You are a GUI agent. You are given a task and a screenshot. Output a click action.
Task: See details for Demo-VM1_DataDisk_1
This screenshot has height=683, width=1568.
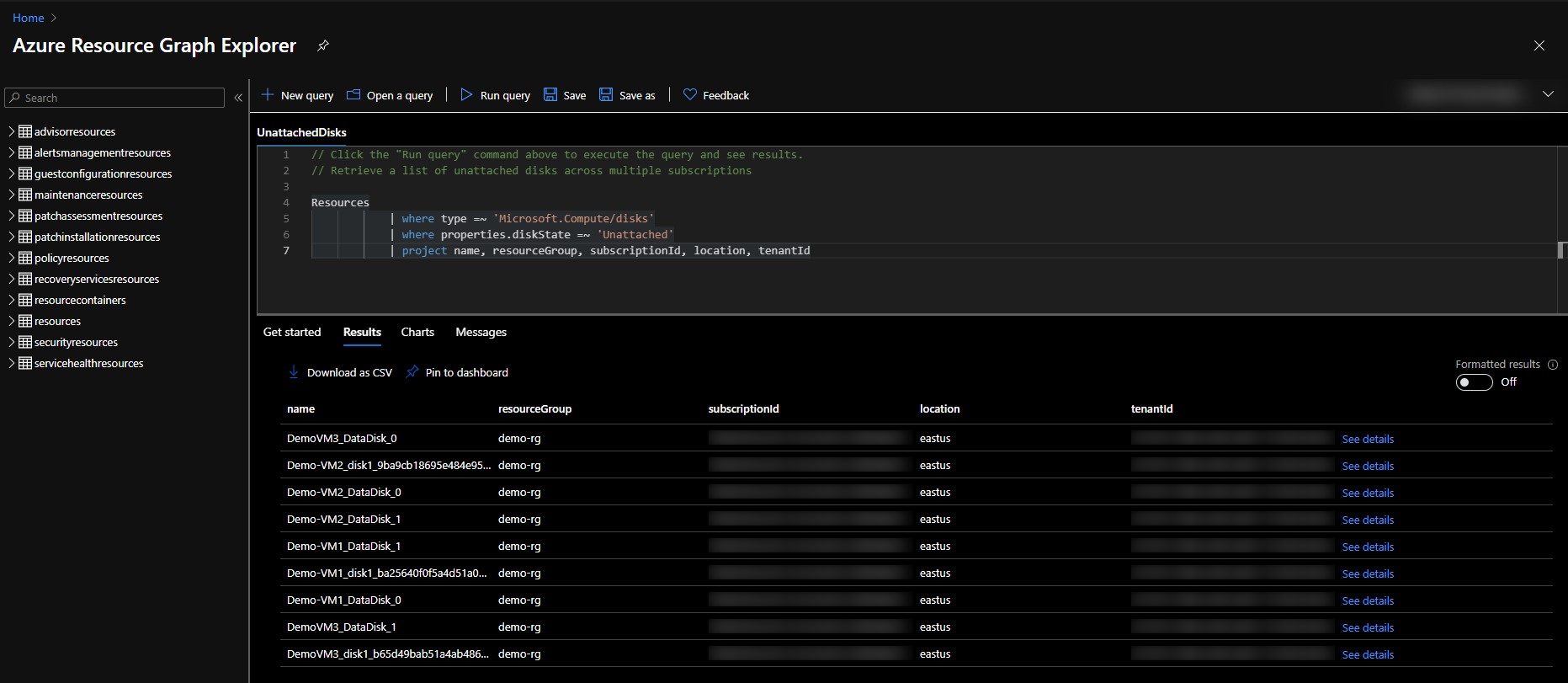pyautogui.click(x=1368, y=547)
